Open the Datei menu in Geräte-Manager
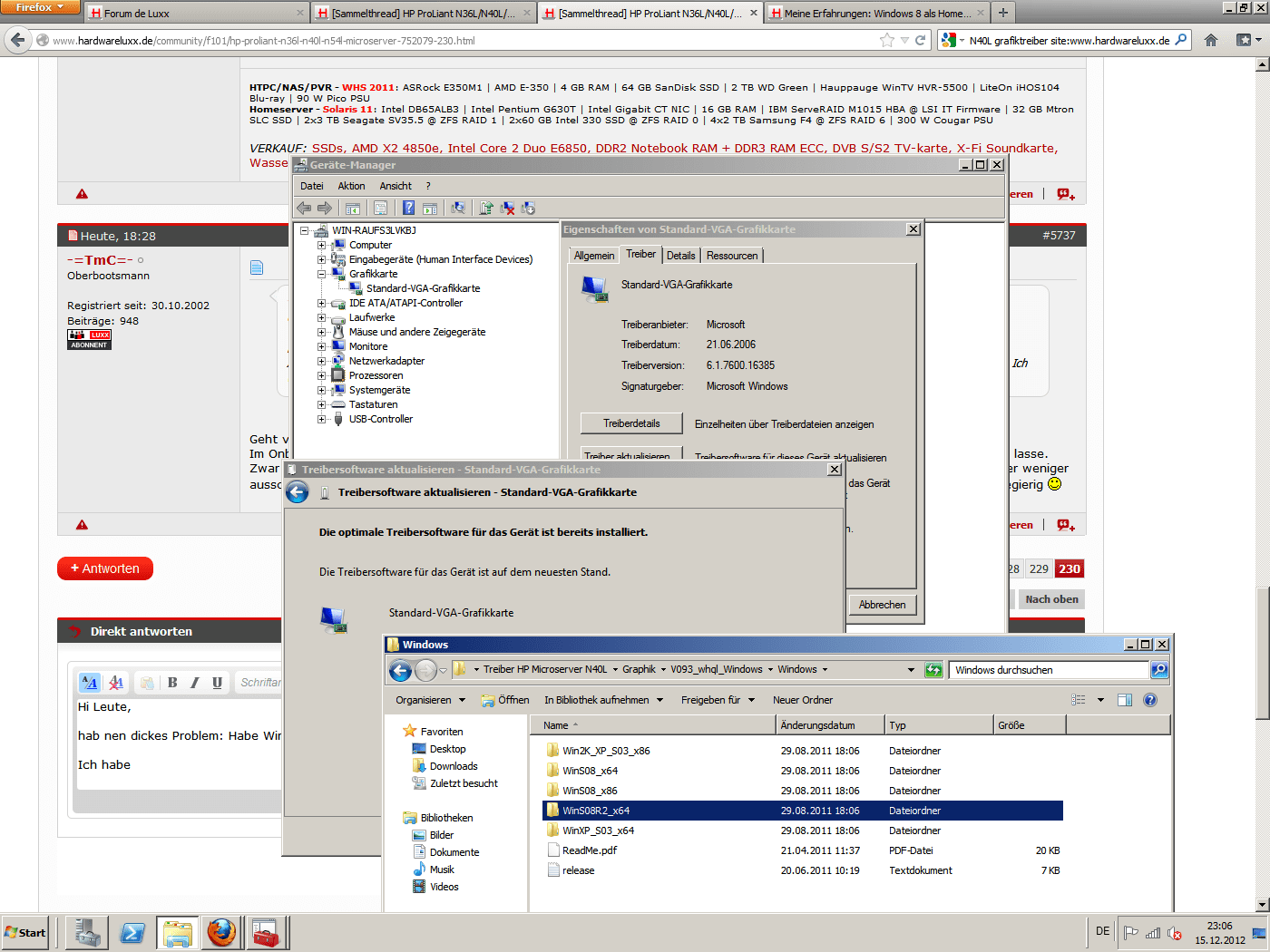The image size is (1270, 952). (x=312, y=186)
